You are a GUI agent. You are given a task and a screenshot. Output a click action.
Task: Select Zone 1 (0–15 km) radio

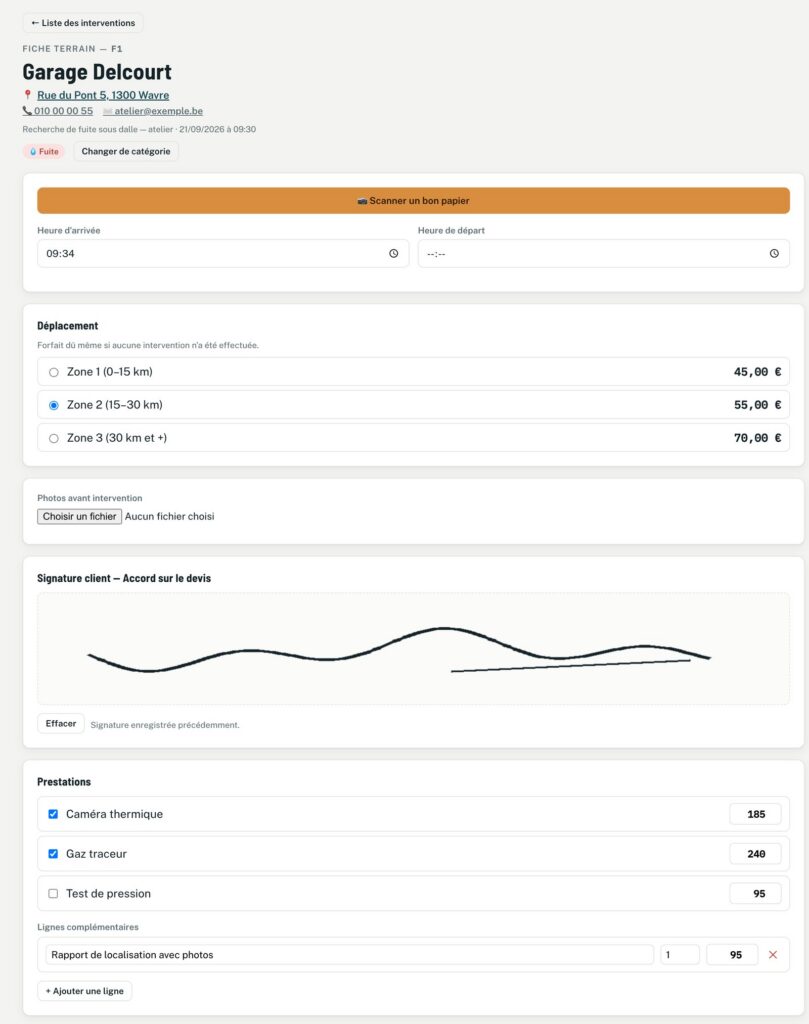54,372
